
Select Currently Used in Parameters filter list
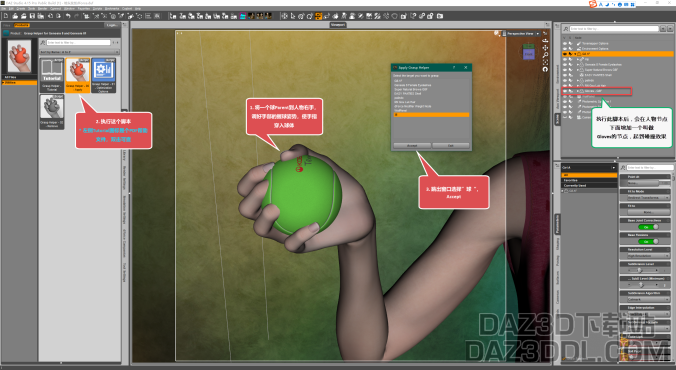pyautogui.click(x=589, y=185)
